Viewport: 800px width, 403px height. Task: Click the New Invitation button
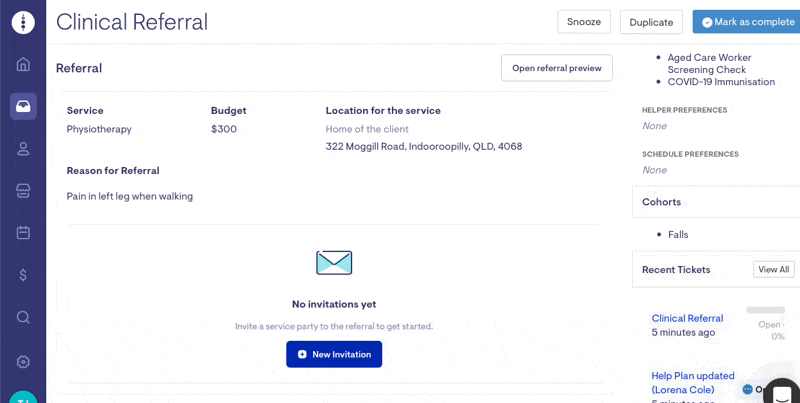click(334, 354)
